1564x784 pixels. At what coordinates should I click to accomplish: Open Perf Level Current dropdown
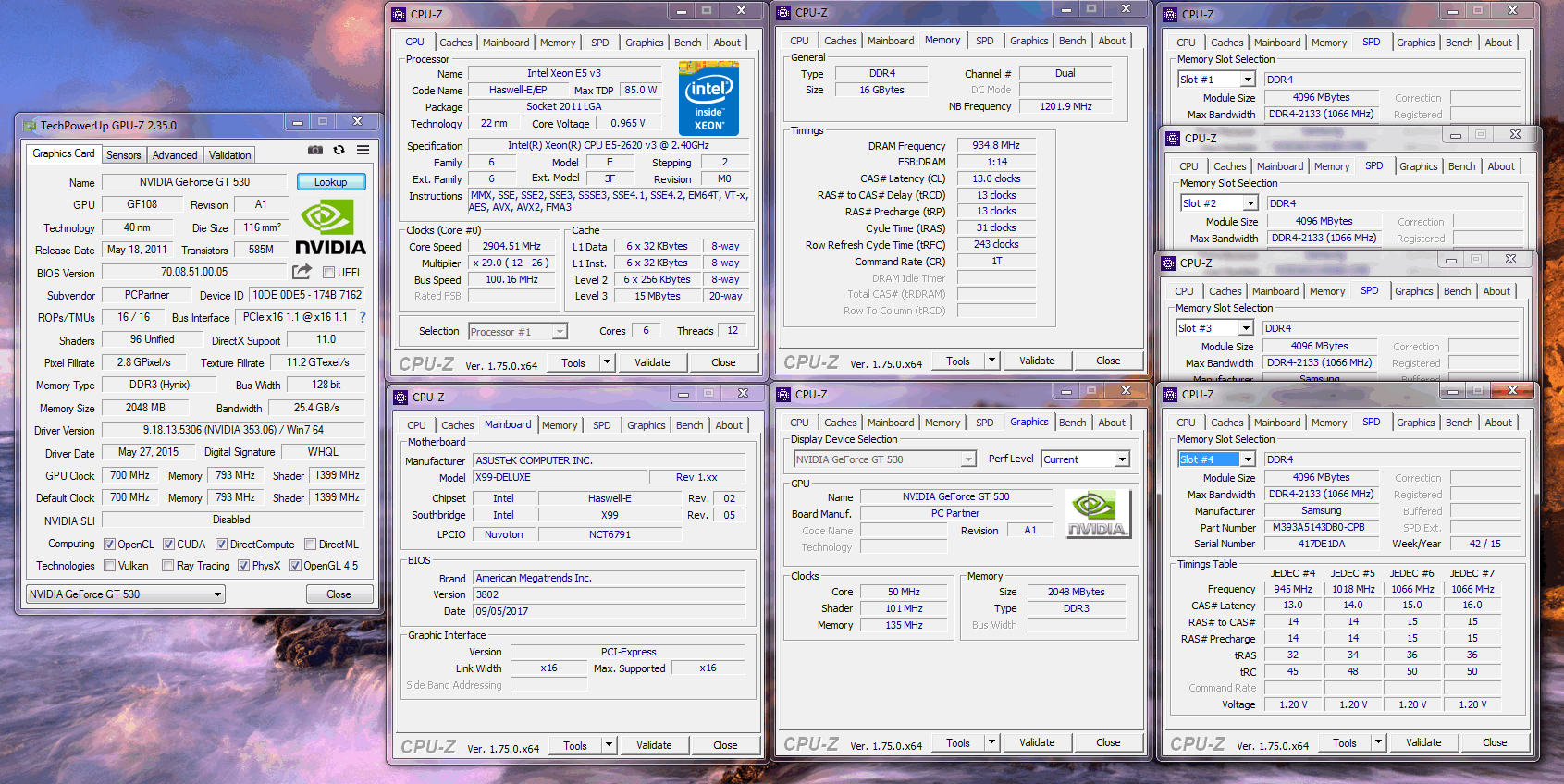coord(1086,459)
